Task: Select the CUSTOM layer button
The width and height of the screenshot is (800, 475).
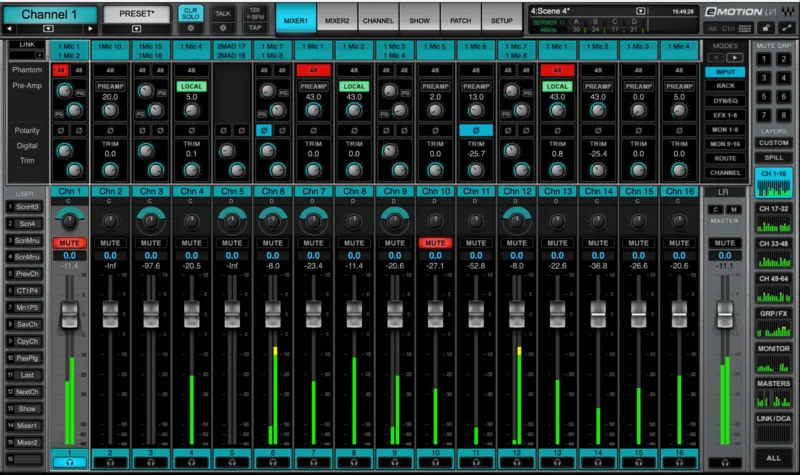Action: click(x=773, y=143)
